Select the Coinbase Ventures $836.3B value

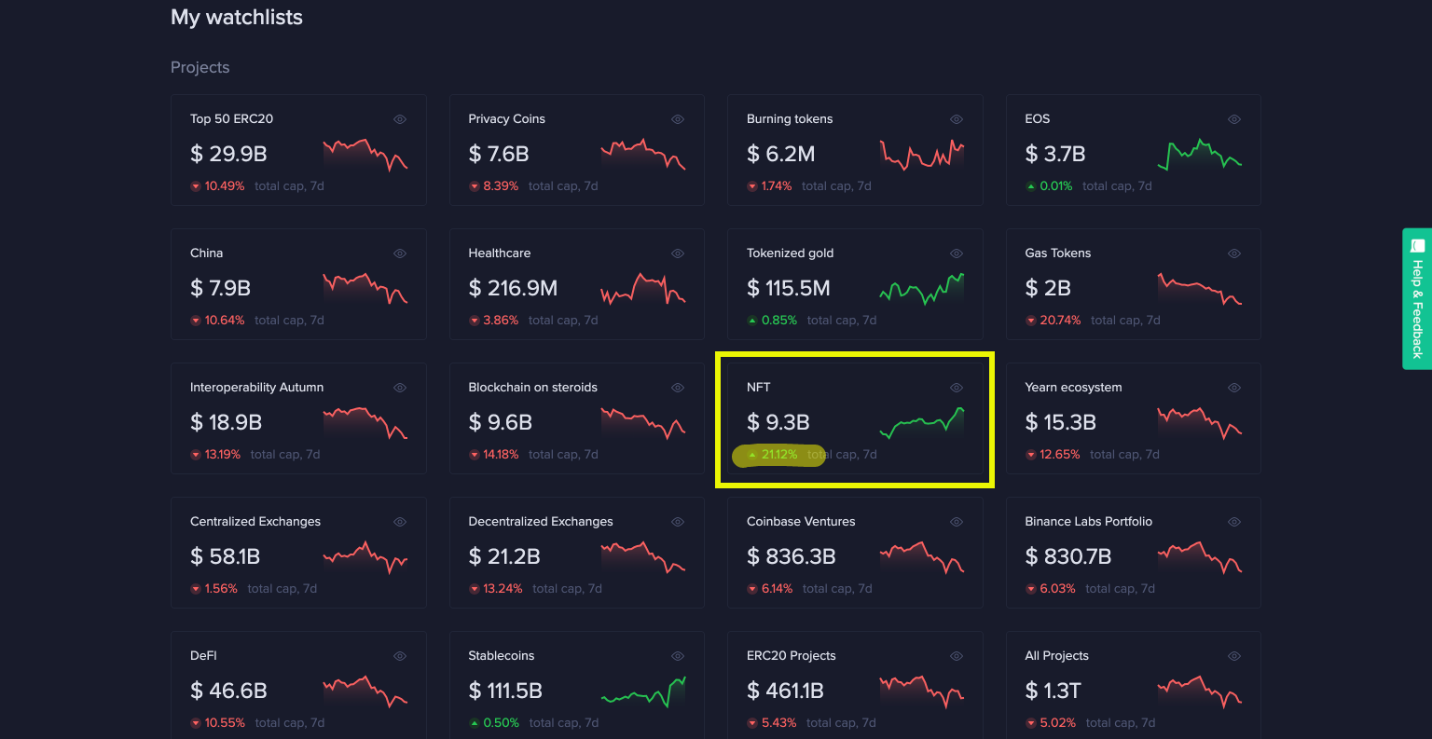pos(791,557)
